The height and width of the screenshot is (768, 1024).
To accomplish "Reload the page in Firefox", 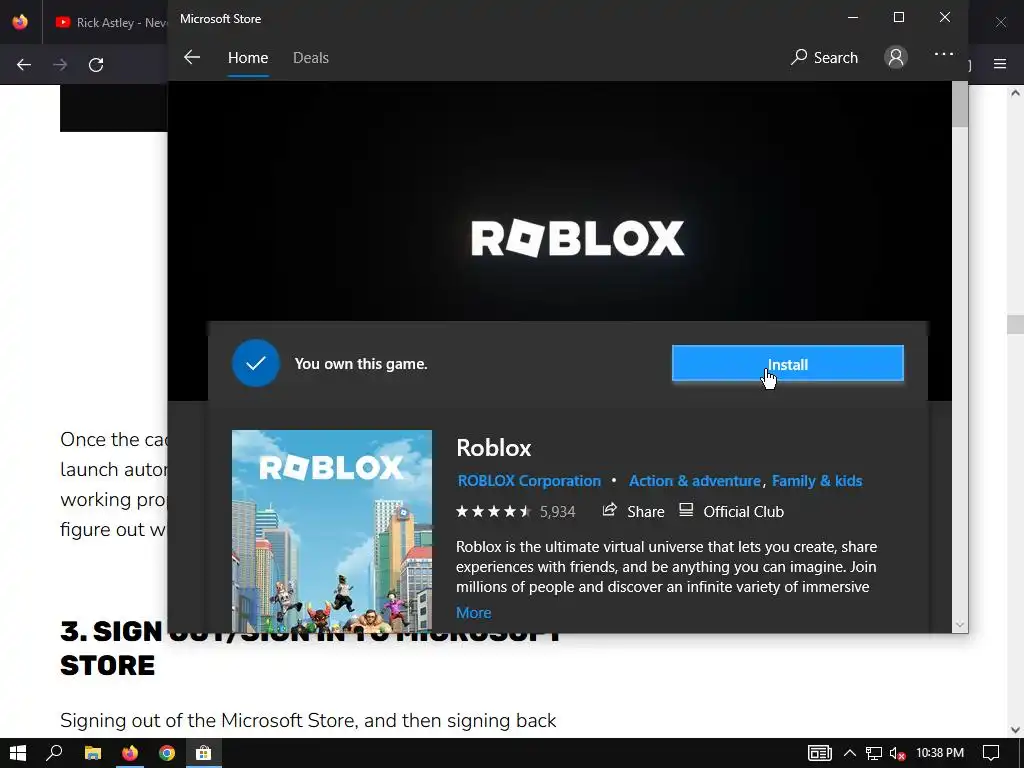I will 96,65.
